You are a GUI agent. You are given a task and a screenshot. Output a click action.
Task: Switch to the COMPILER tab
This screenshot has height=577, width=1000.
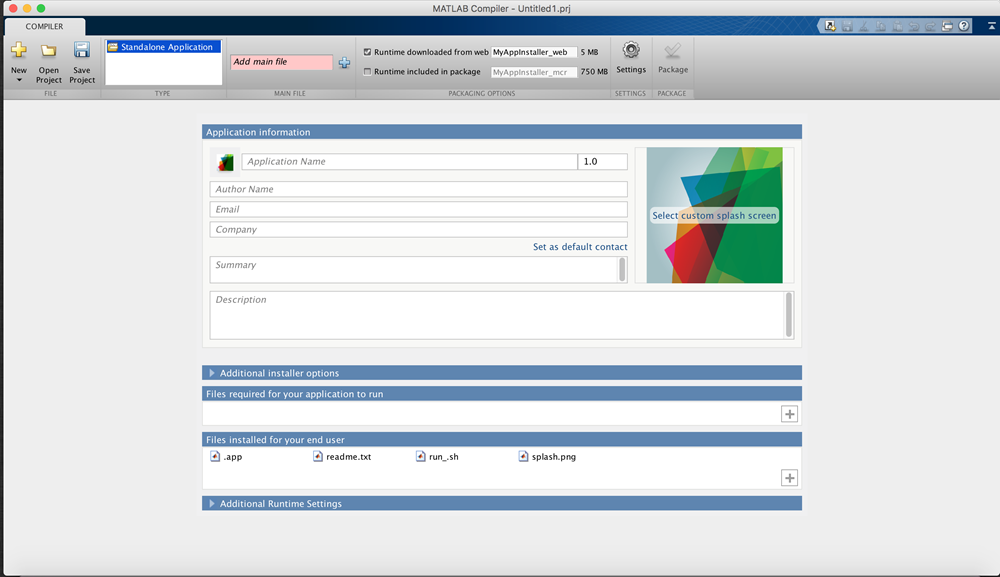(45, 26)
